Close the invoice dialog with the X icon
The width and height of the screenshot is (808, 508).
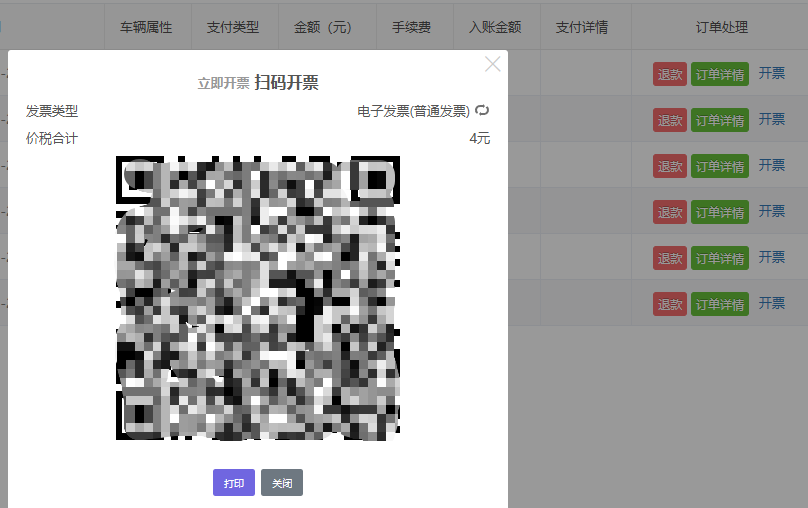[493, 64]
